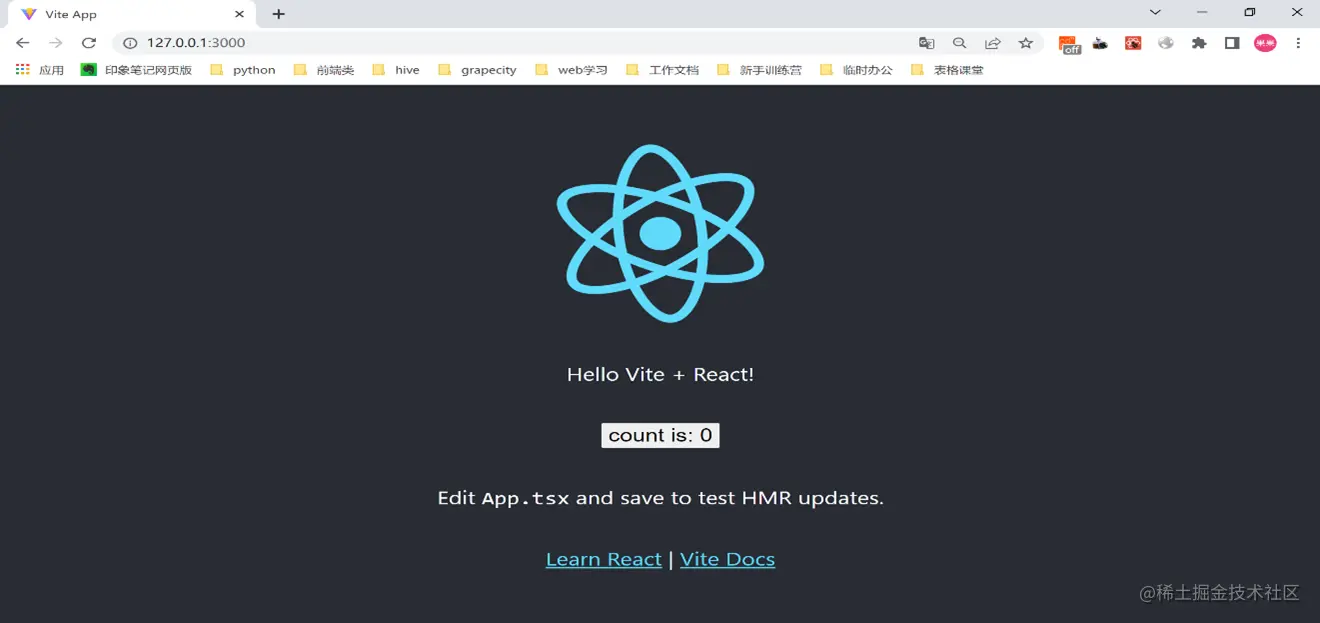Viewport: 1320px width, 623px height.
Task: Follow the Learn React link
Action: (x=603, y=559)
